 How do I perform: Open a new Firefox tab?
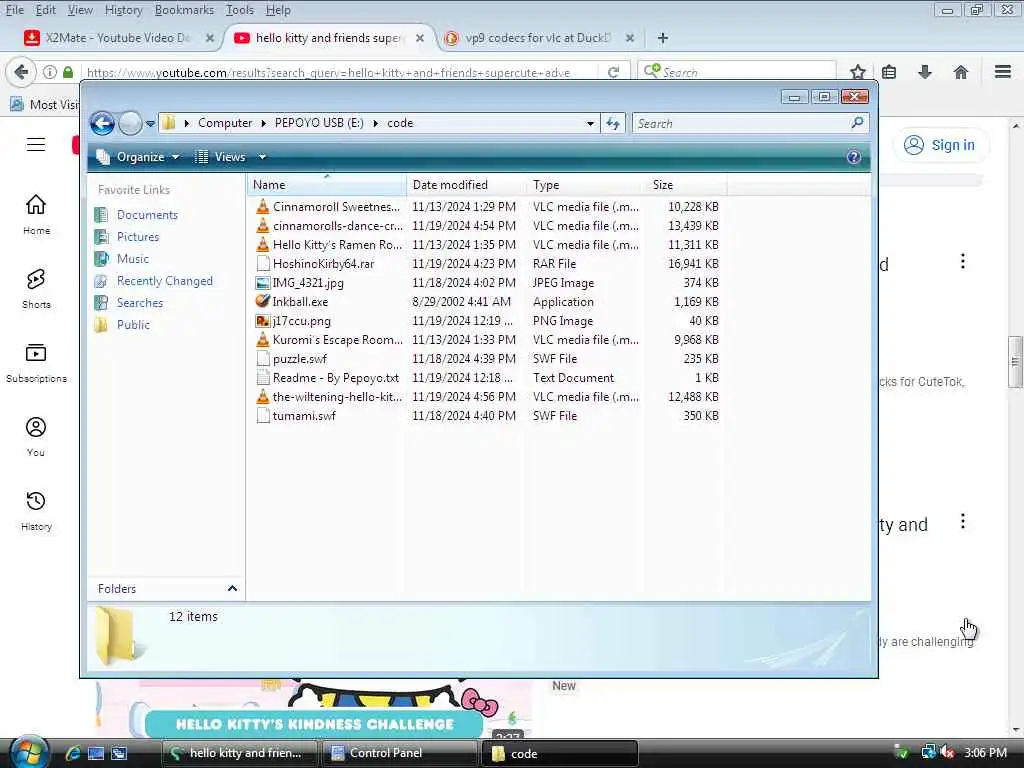click(662, 38)
